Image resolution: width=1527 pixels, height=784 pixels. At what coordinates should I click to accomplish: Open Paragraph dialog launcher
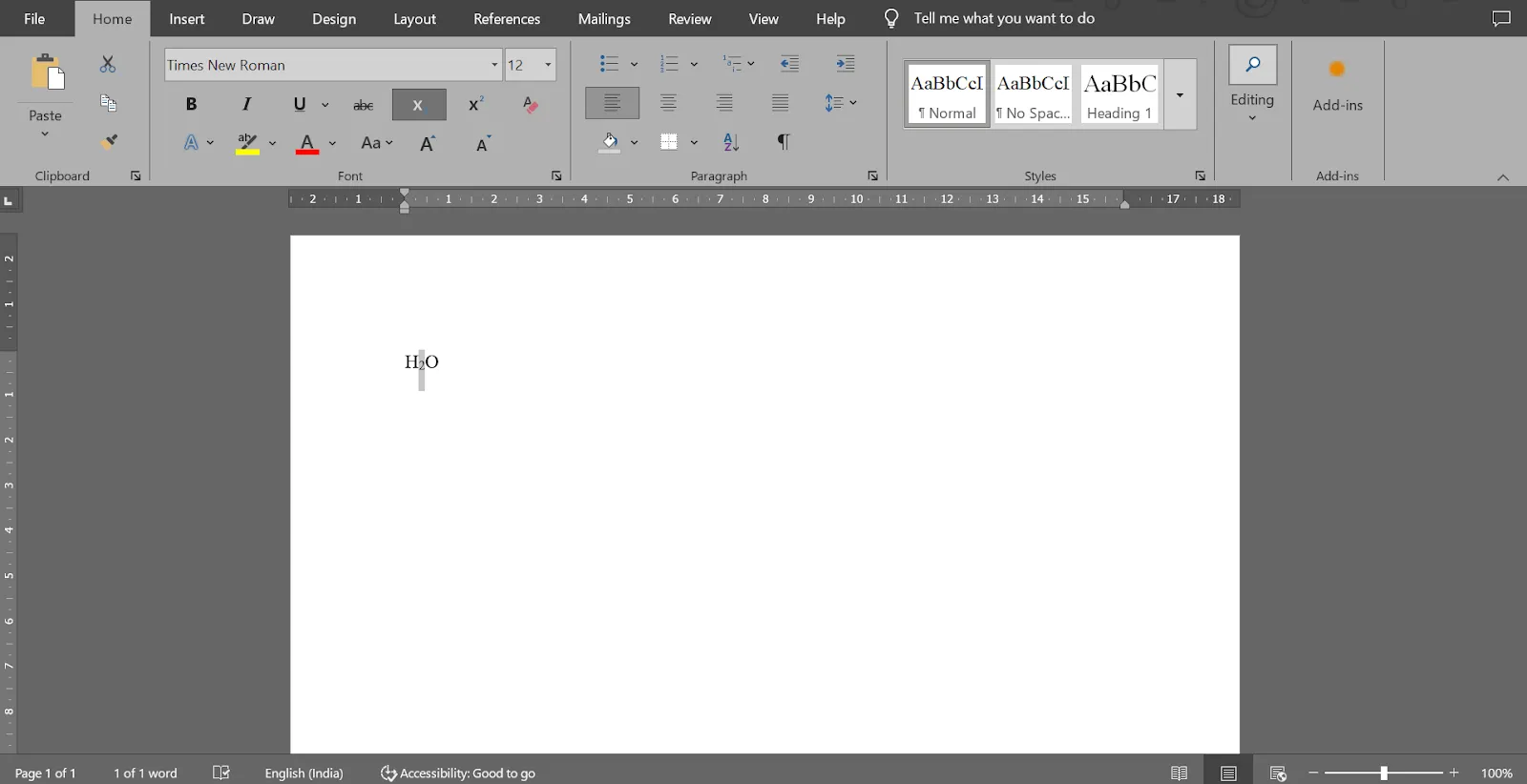pyautogui.click(x=872, y=175)
